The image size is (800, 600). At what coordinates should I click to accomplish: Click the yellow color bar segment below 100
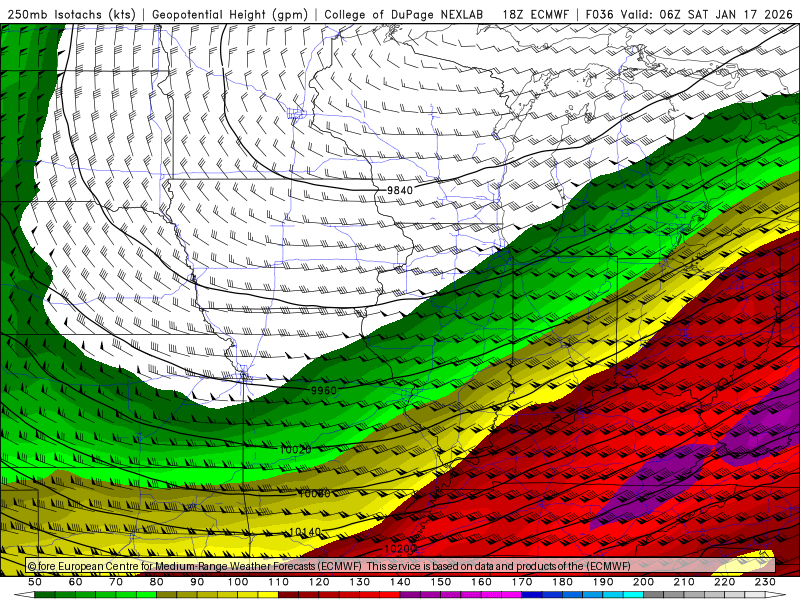pyautogui.click(x=248, y=595)
